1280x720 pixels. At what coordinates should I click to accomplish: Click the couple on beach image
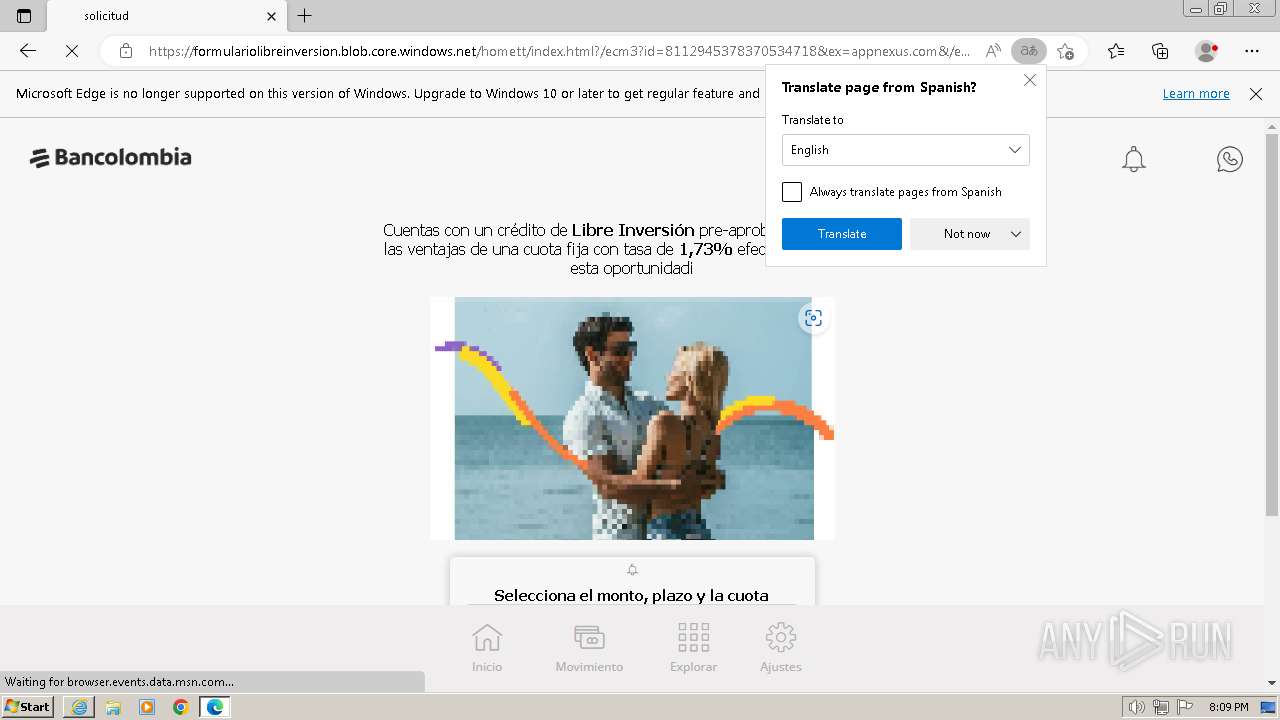tap(633, 418)
